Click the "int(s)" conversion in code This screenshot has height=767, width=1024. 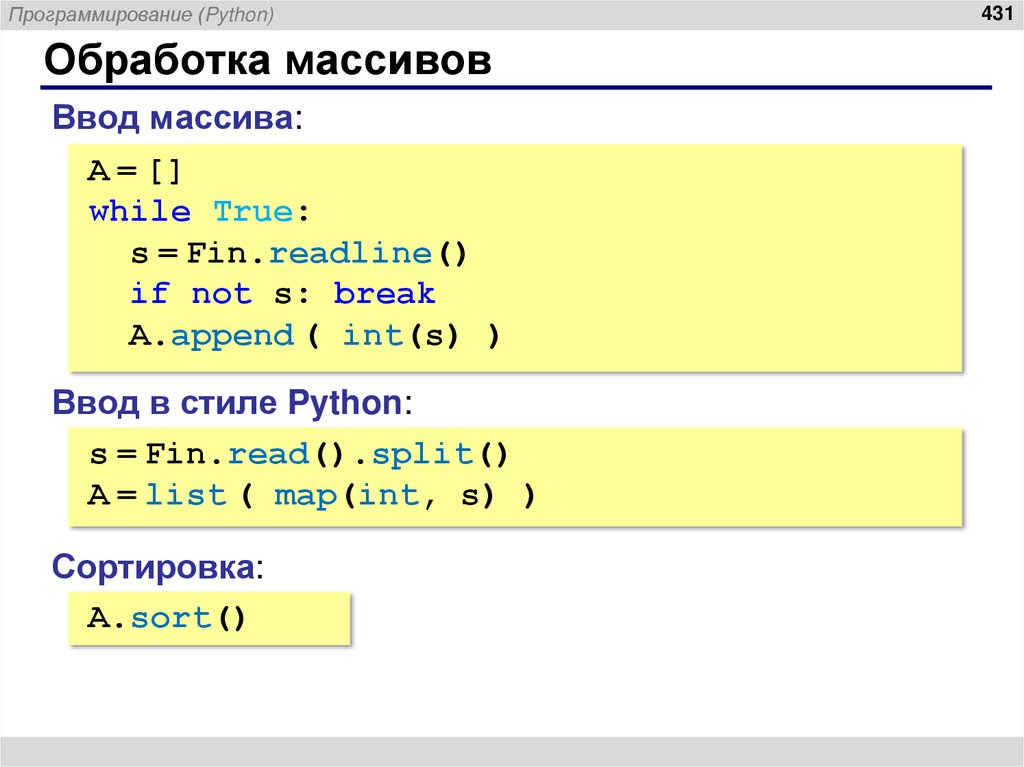(393, 335)
